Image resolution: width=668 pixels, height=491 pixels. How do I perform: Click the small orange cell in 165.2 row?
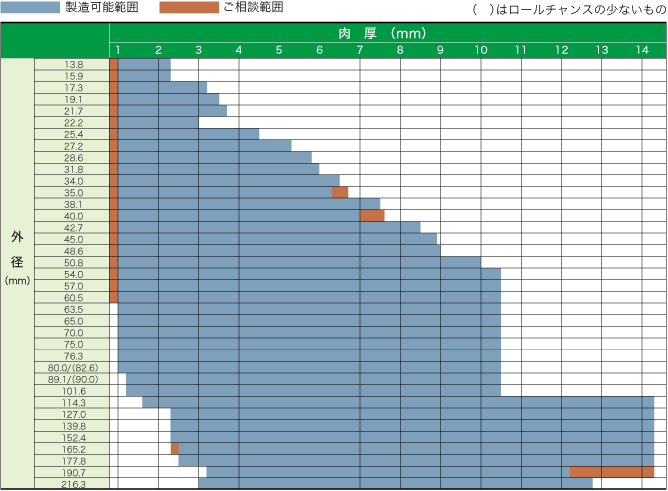pyautogui.click(x=175, y=449)
